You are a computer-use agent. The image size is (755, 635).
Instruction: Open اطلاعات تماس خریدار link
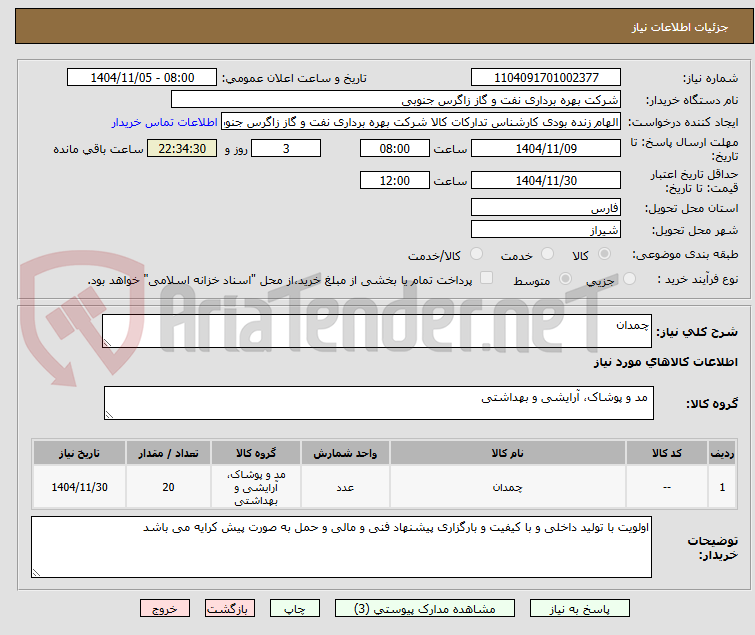[165, 122]
